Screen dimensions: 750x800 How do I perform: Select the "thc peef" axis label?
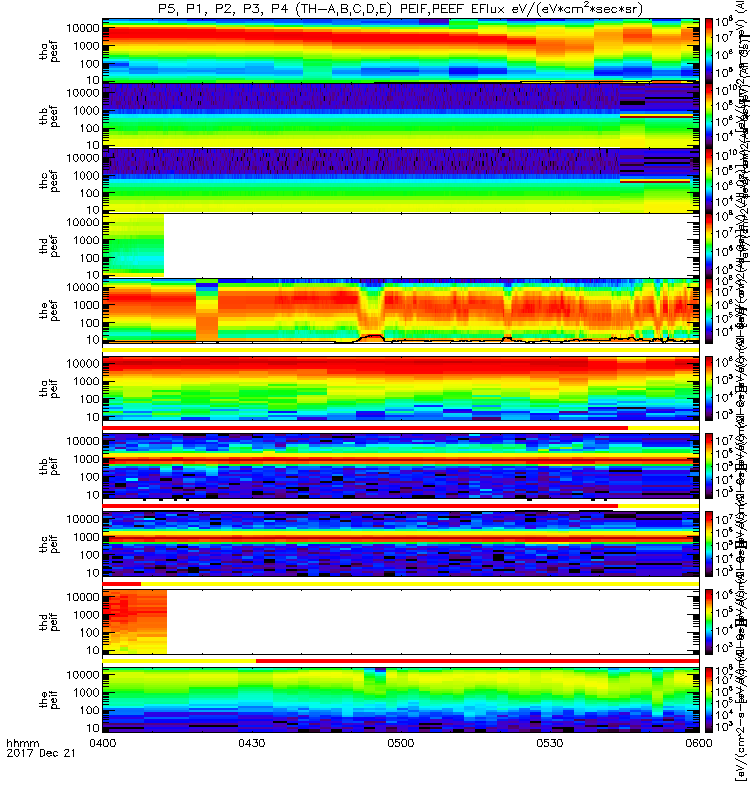tap(49, 181)
